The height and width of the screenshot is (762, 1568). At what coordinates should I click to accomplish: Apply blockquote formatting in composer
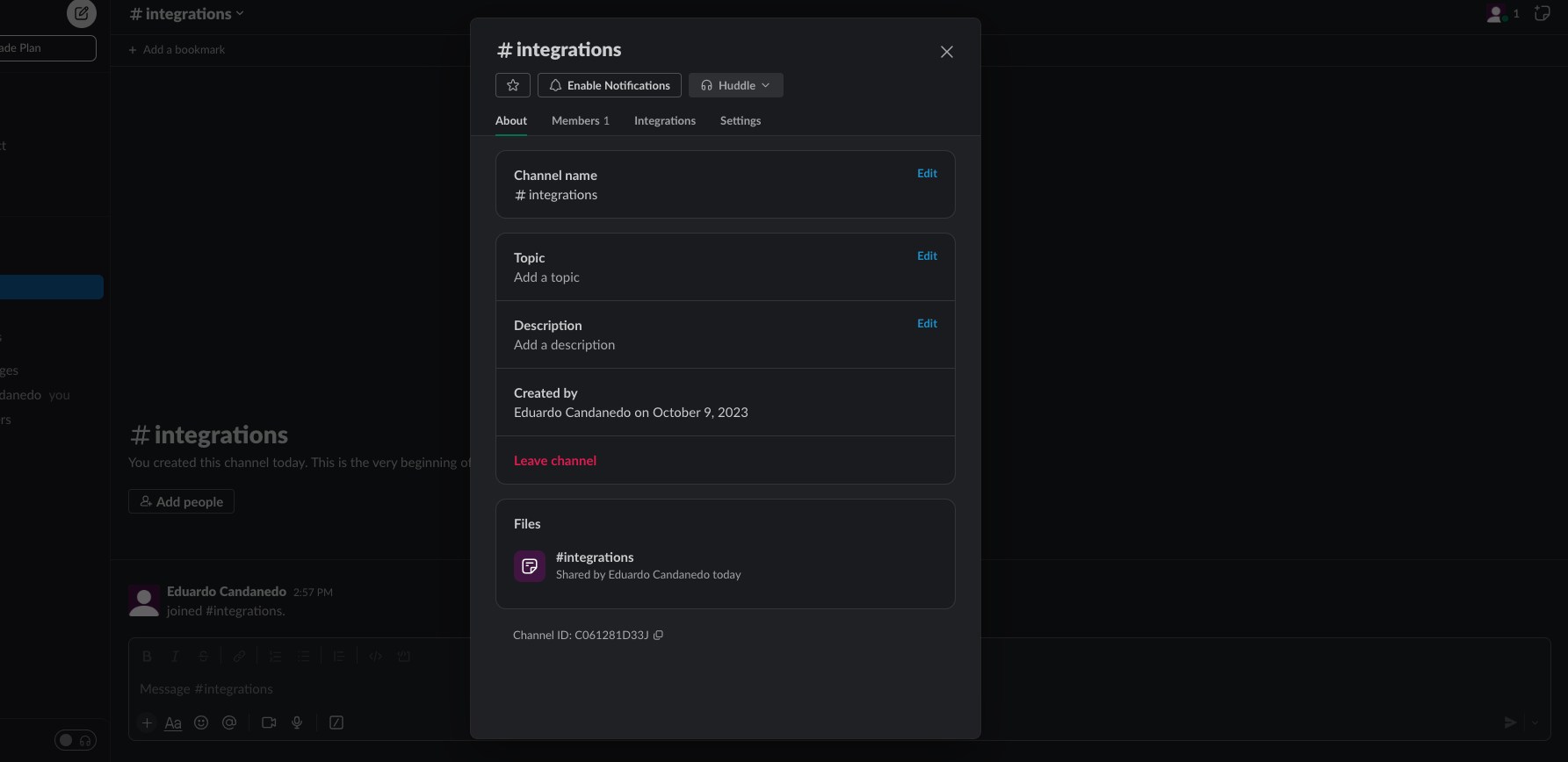tap(339, 656)
